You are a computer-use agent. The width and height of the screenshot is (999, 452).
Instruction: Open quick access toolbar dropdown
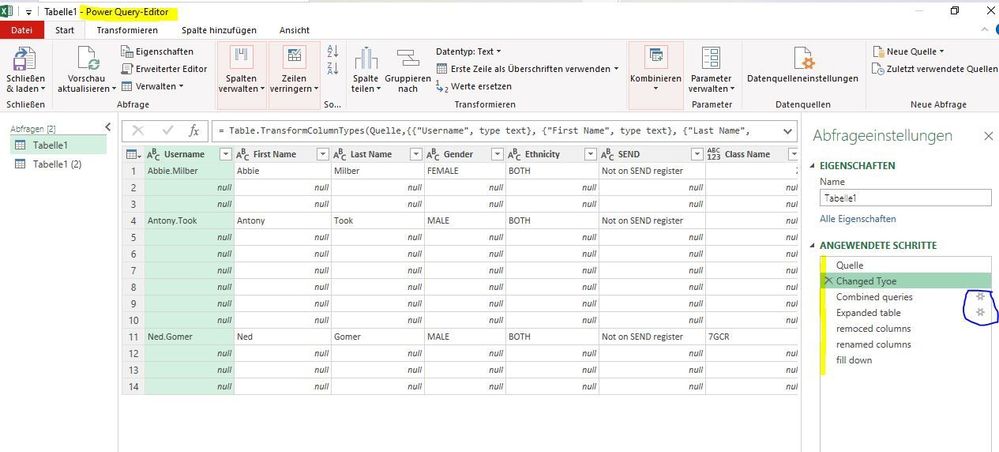tap(28, 11)
